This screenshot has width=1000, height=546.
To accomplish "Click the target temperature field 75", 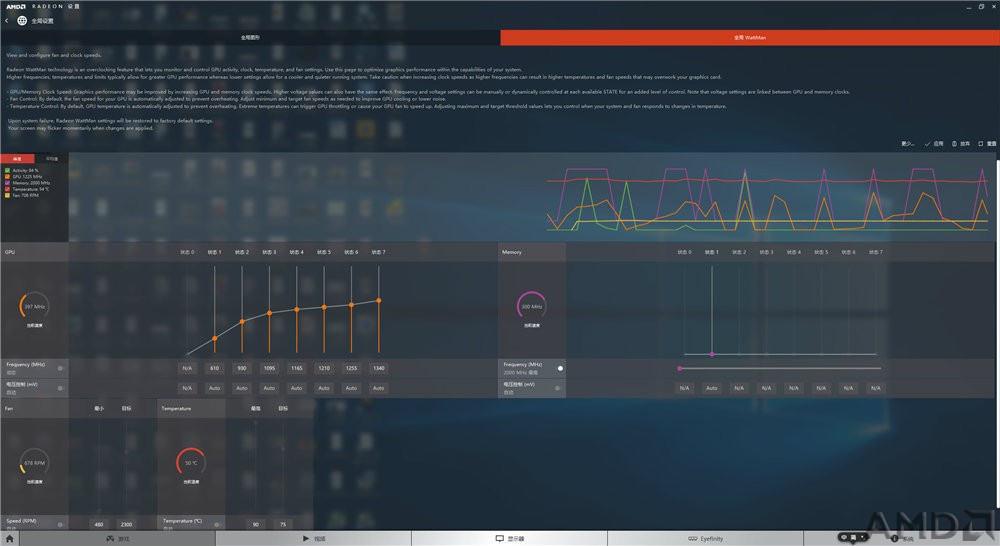I will (x=283, y=524).
